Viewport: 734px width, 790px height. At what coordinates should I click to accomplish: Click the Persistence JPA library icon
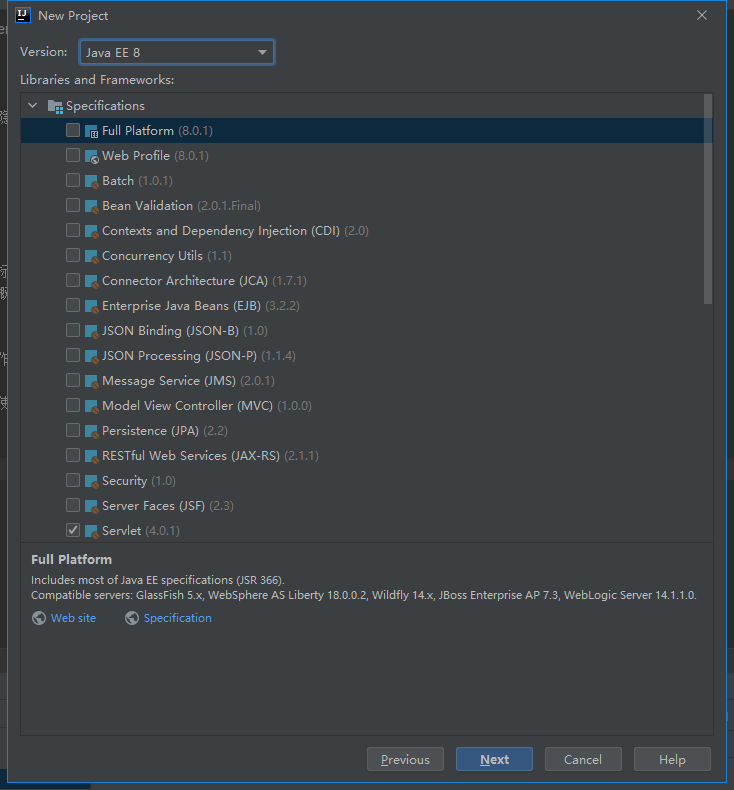click(91, 431)
